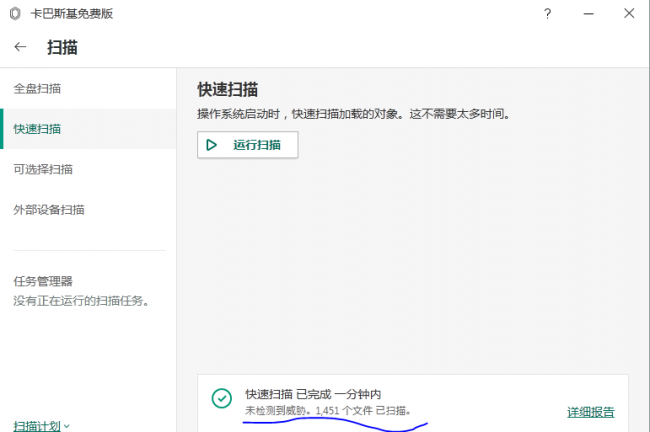Click text 未检测到威胁。1,451 个文件 已扫描。

click(328, 411)
